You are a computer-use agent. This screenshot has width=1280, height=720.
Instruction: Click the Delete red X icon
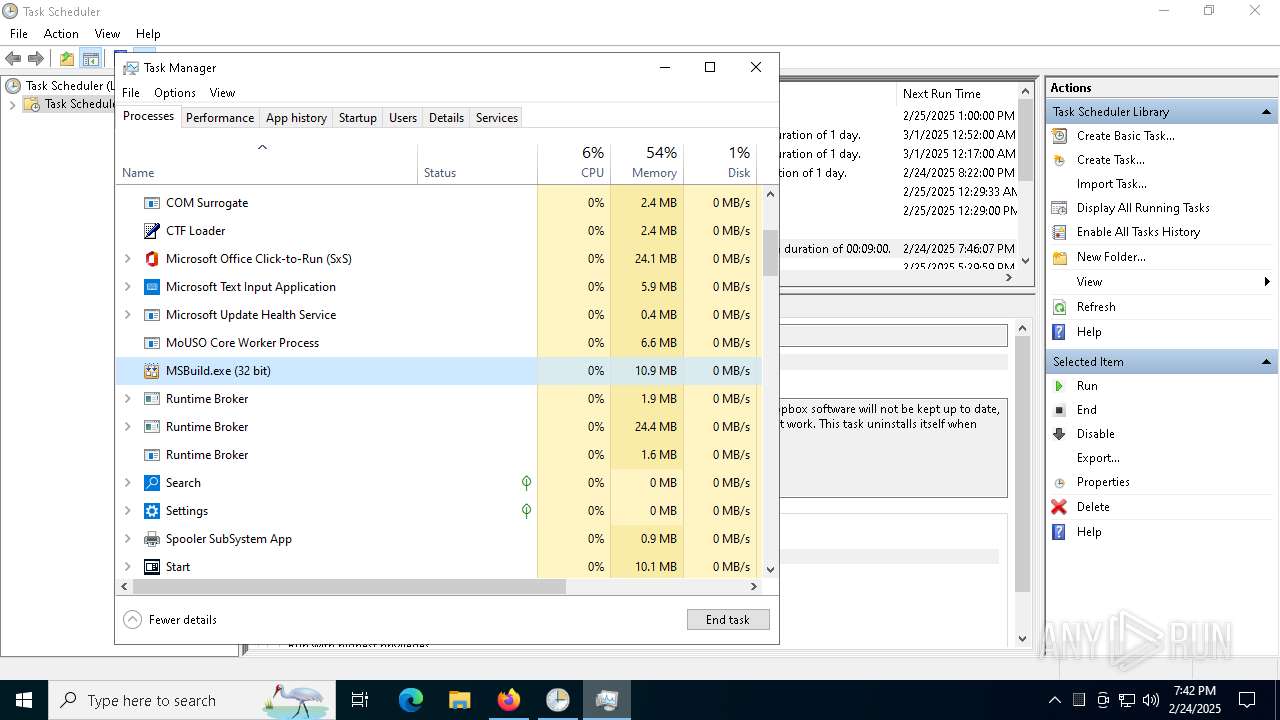point(1059,507)
